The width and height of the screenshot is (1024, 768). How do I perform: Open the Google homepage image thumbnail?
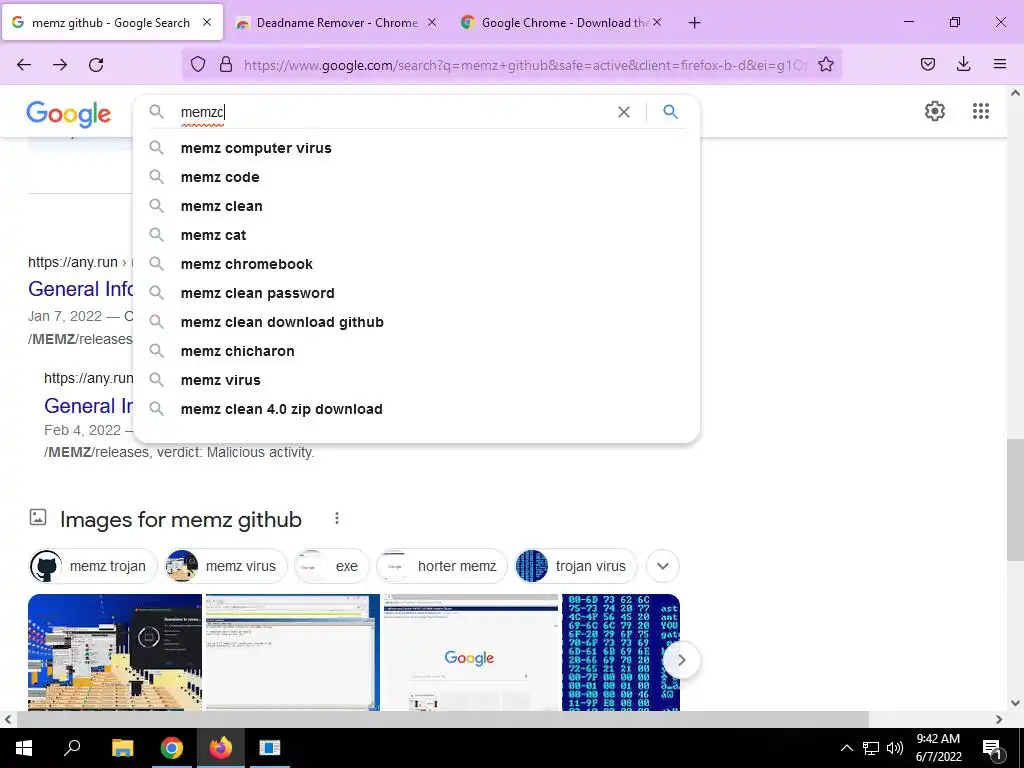click(470, 652)
